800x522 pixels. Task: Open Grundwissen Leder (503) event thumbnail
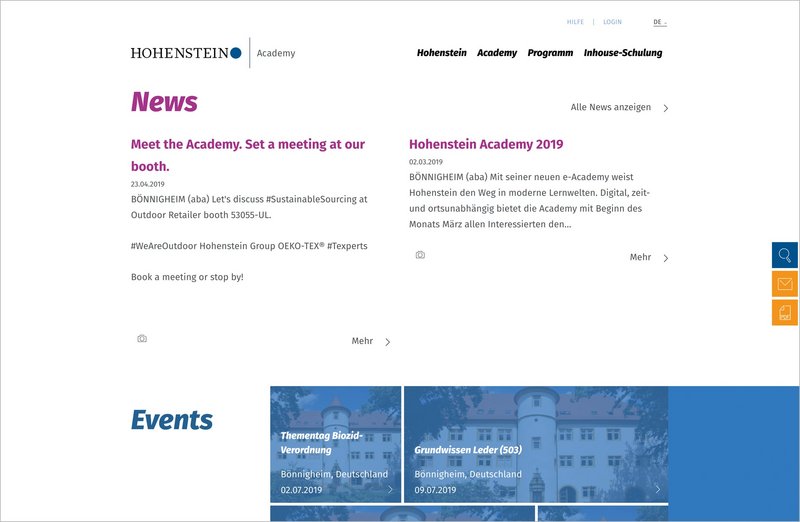[x=536, y=444]
